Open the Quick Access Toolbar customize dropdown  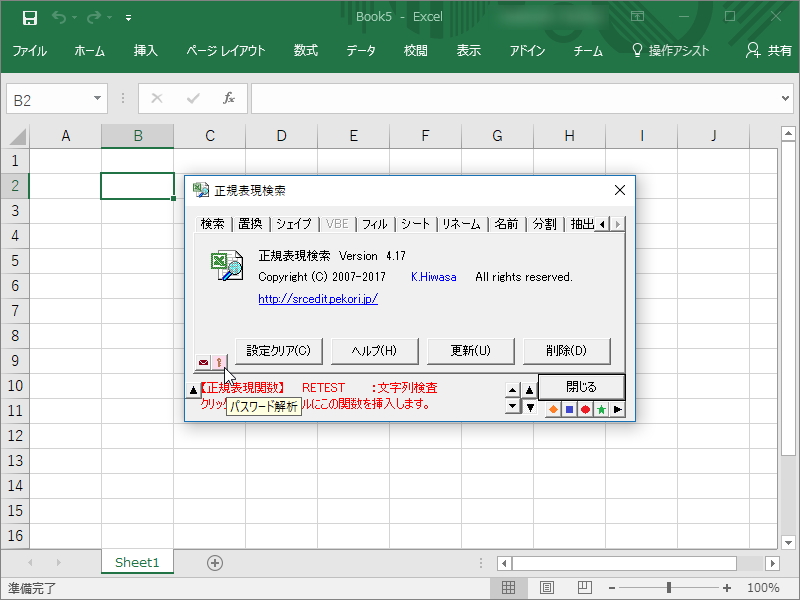[x=128, y=17]
